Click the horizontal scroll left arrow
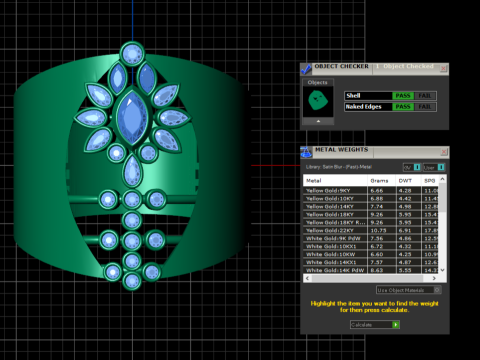 [x=307, y=278]
